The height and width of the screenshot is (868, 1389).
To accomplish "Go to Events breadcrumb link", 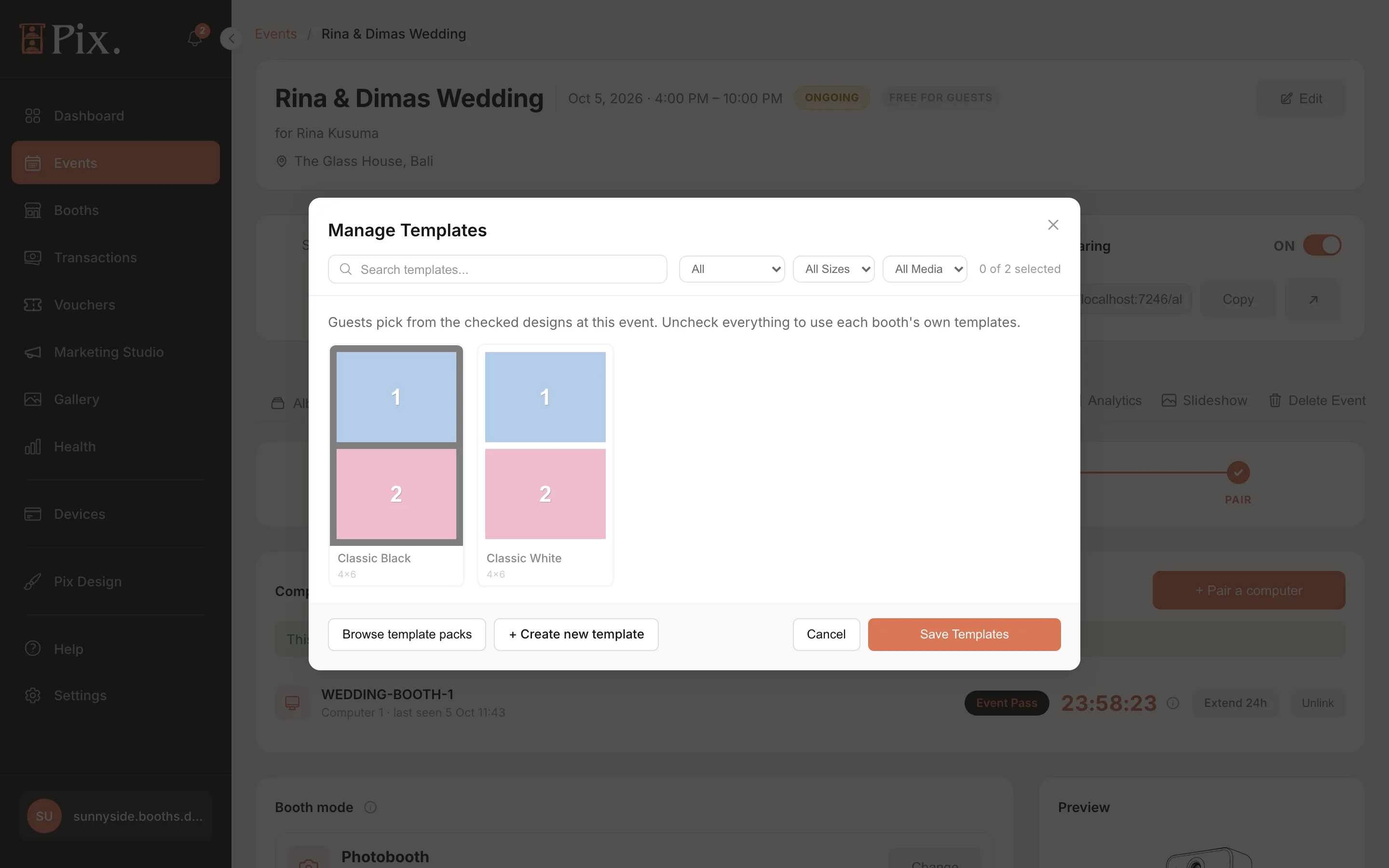I will point(275,34).
